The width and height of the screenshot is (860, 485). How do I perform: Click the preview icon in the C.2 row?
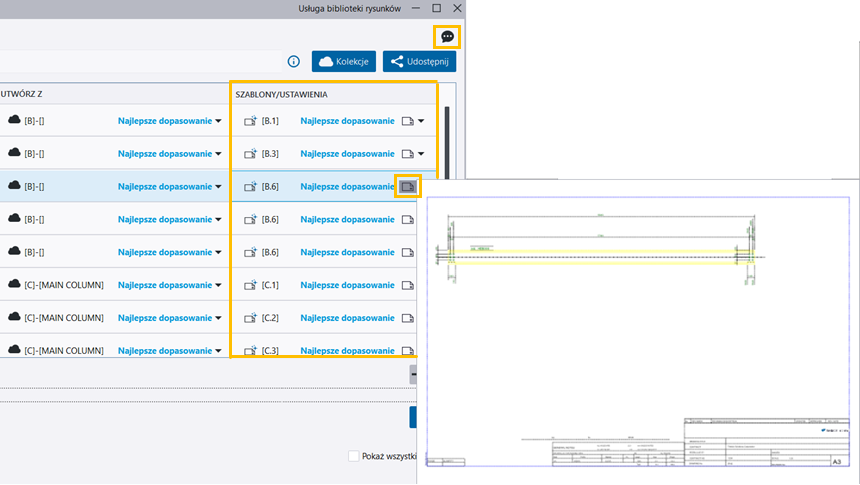(x=407, y=318)
